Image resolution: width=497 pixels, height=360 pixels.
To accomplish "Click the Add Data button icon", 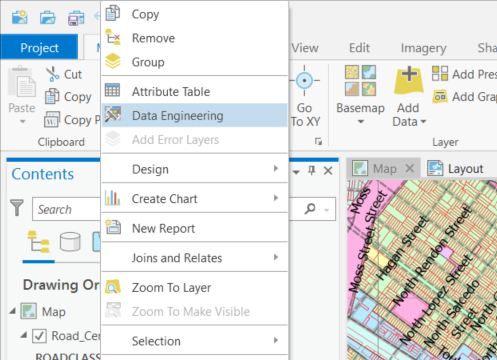I will click(x=409, y=80).
